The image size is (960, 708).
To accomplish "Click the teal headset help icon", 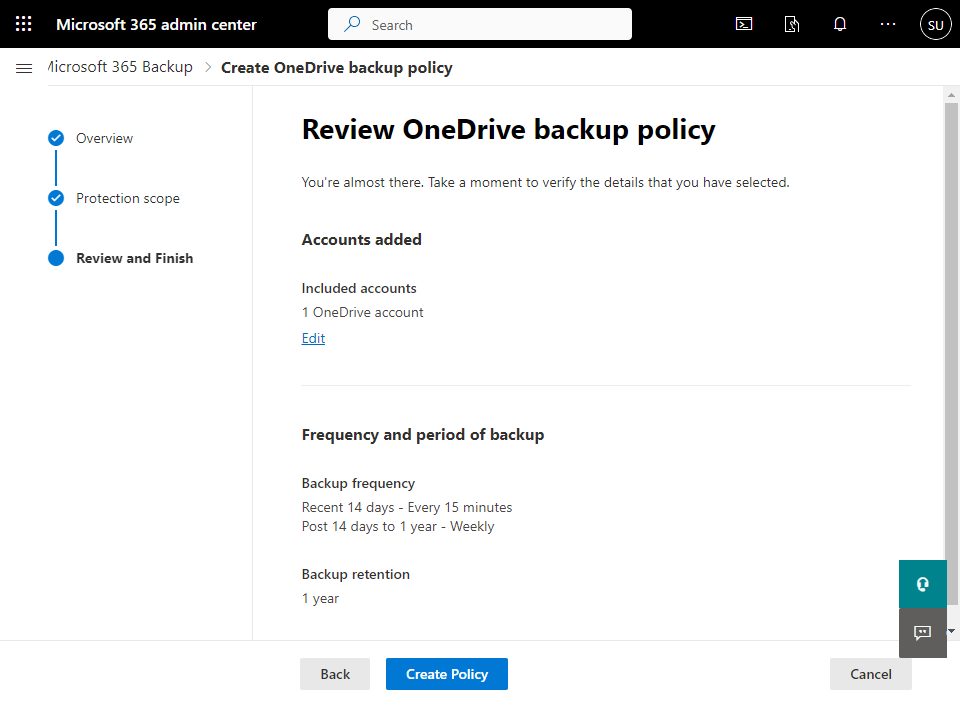I will 922,584.
